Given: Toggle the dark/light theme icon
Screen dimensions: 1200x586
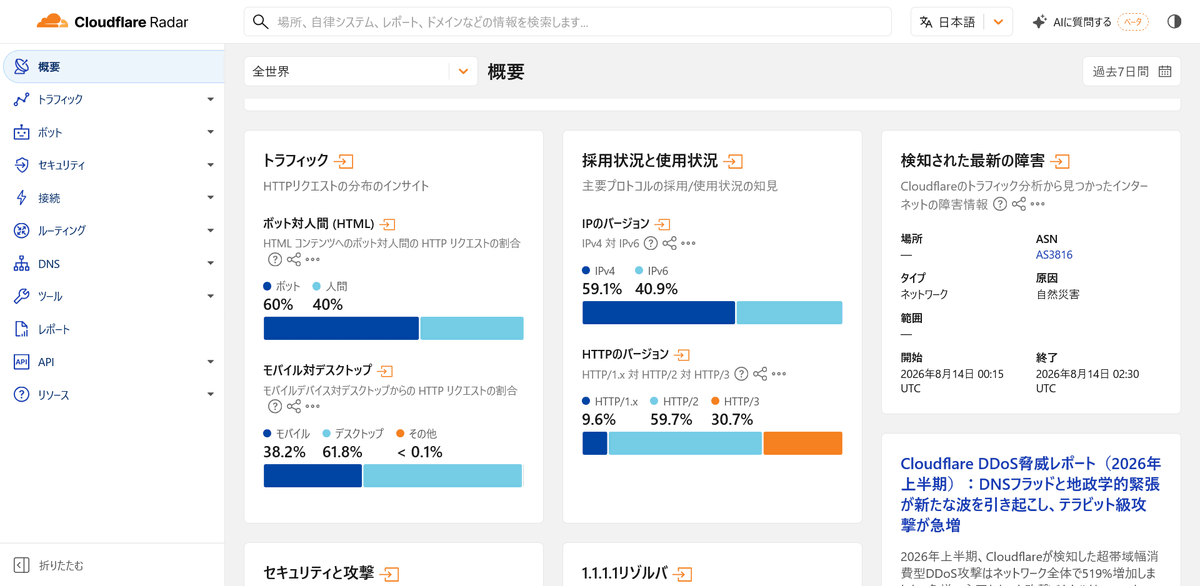Looking at the screenshot, I should pyautogui.click(x=1175, y=22).
